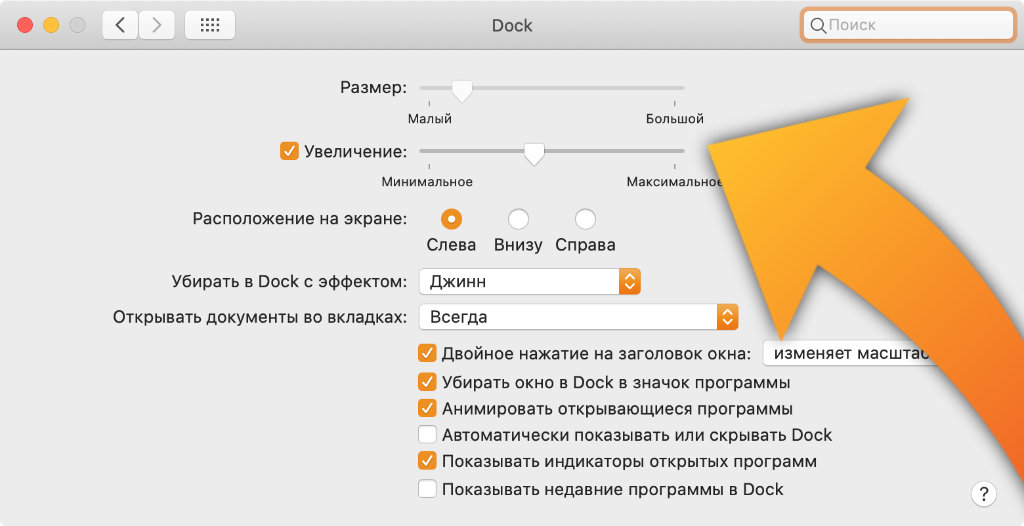Screen dimensions: 1024x526
Task: Select Справа dock position
Action: pos(585,219)
